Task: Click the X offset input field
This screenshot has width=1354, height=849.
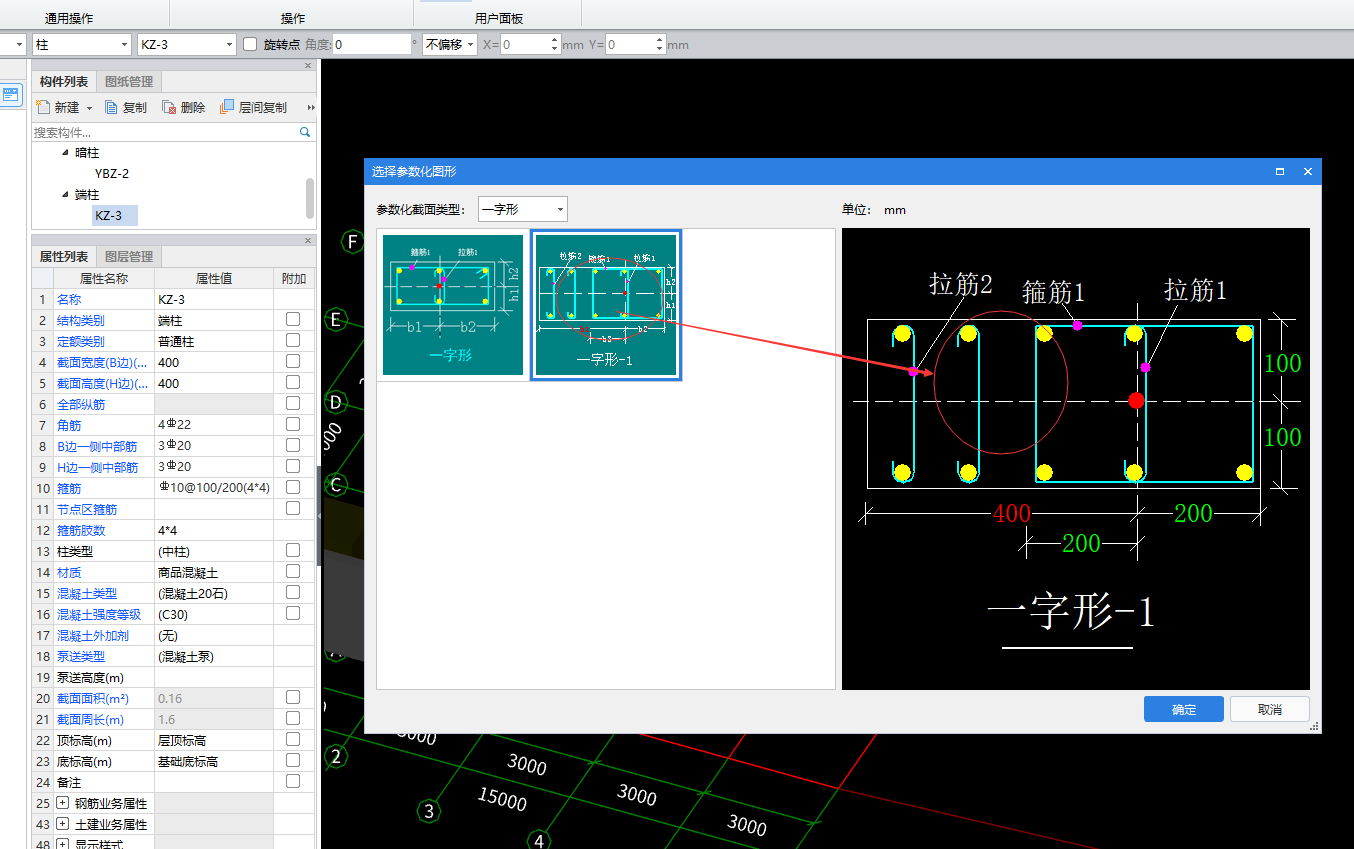Action: pyautogui.click(x=525, y=45)
